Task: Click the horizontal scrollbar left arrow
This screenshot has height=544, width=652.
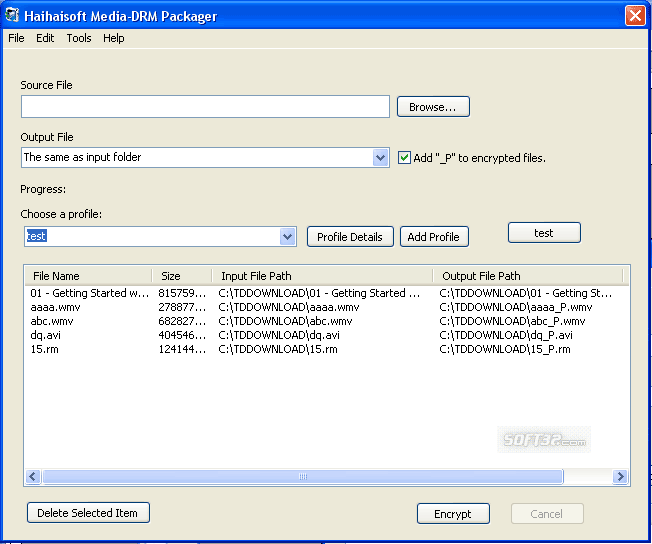Action: 33,476
